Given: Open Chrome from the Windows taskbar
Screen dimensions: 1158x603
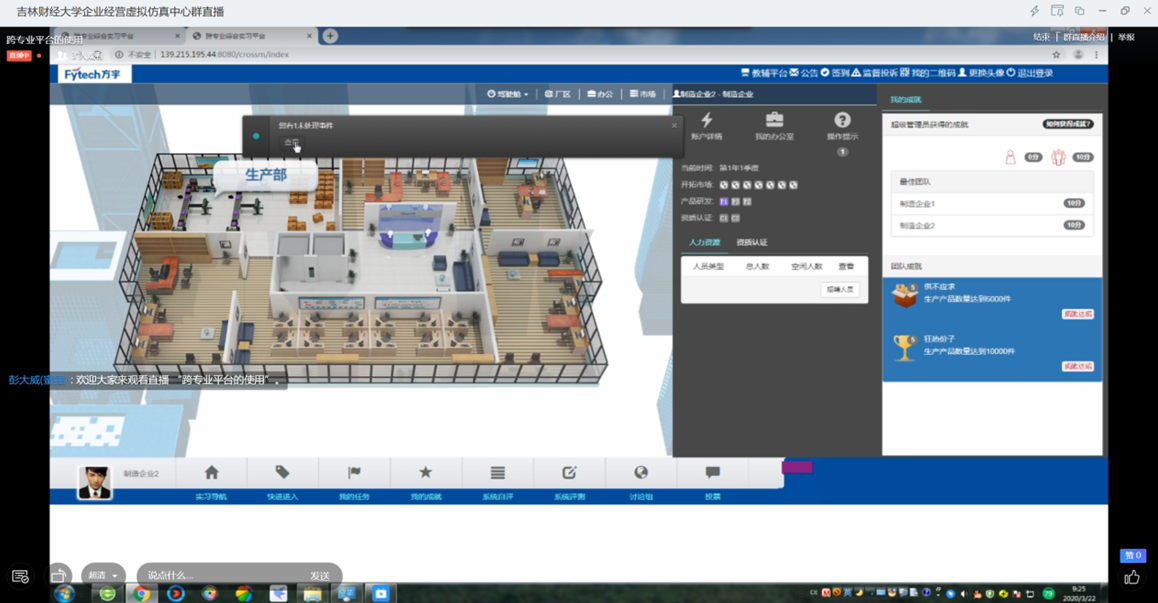Looking at the screenshot, I should [142, 593].
